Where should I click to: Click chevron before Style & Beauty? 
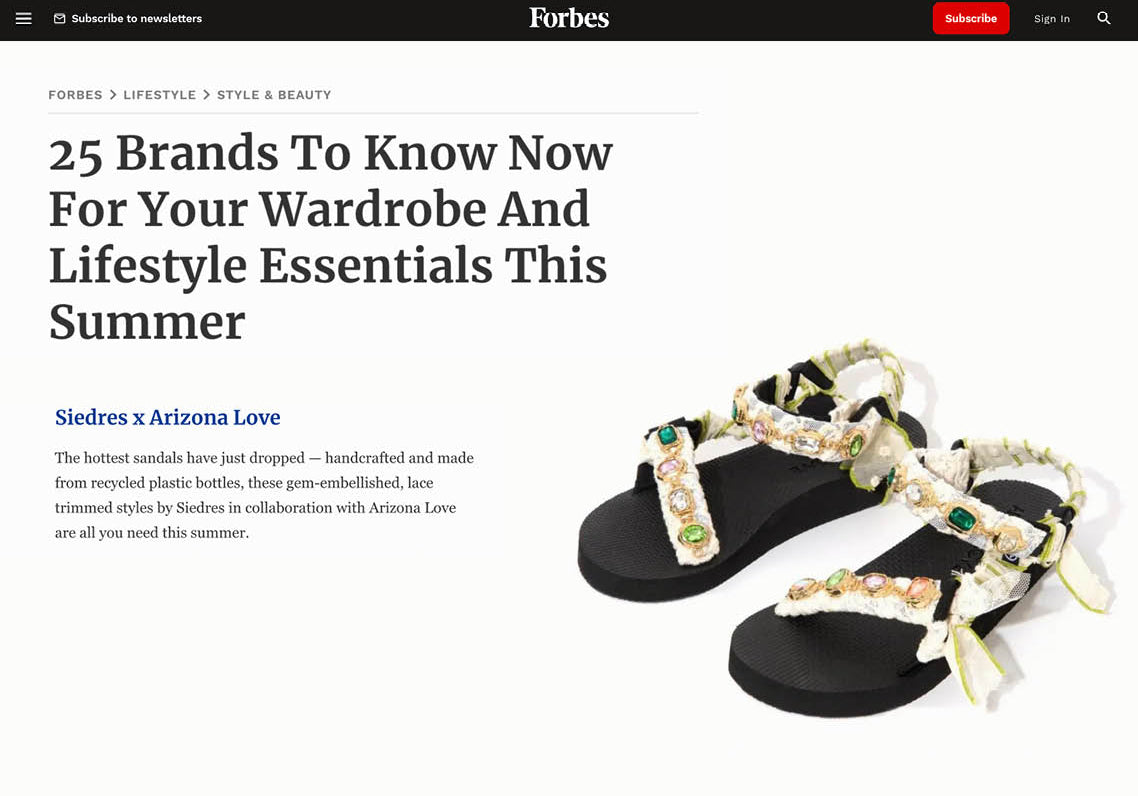pos(207,95)
